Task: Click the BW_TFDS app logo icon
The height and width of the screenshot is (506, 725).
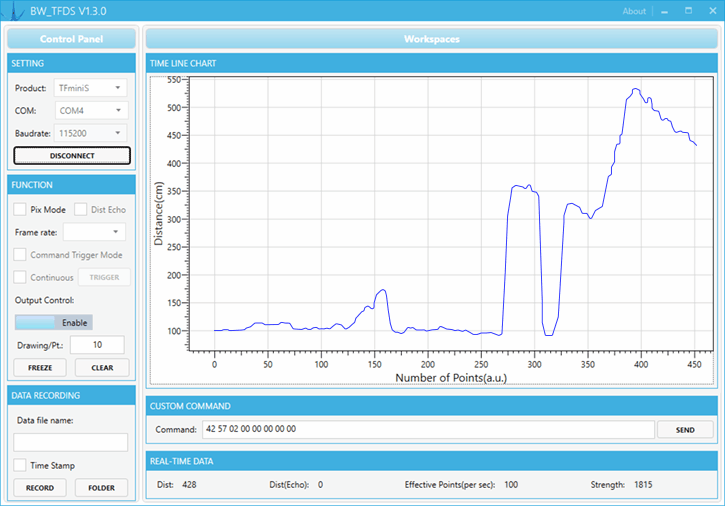Action: (x=15, y=11)
